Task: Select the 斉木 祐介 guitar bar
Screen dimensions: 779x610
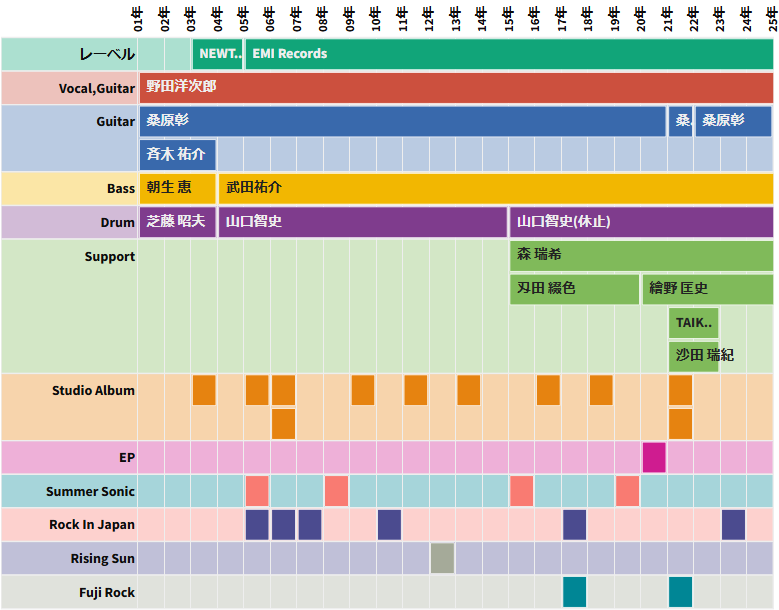Action: 177,155
